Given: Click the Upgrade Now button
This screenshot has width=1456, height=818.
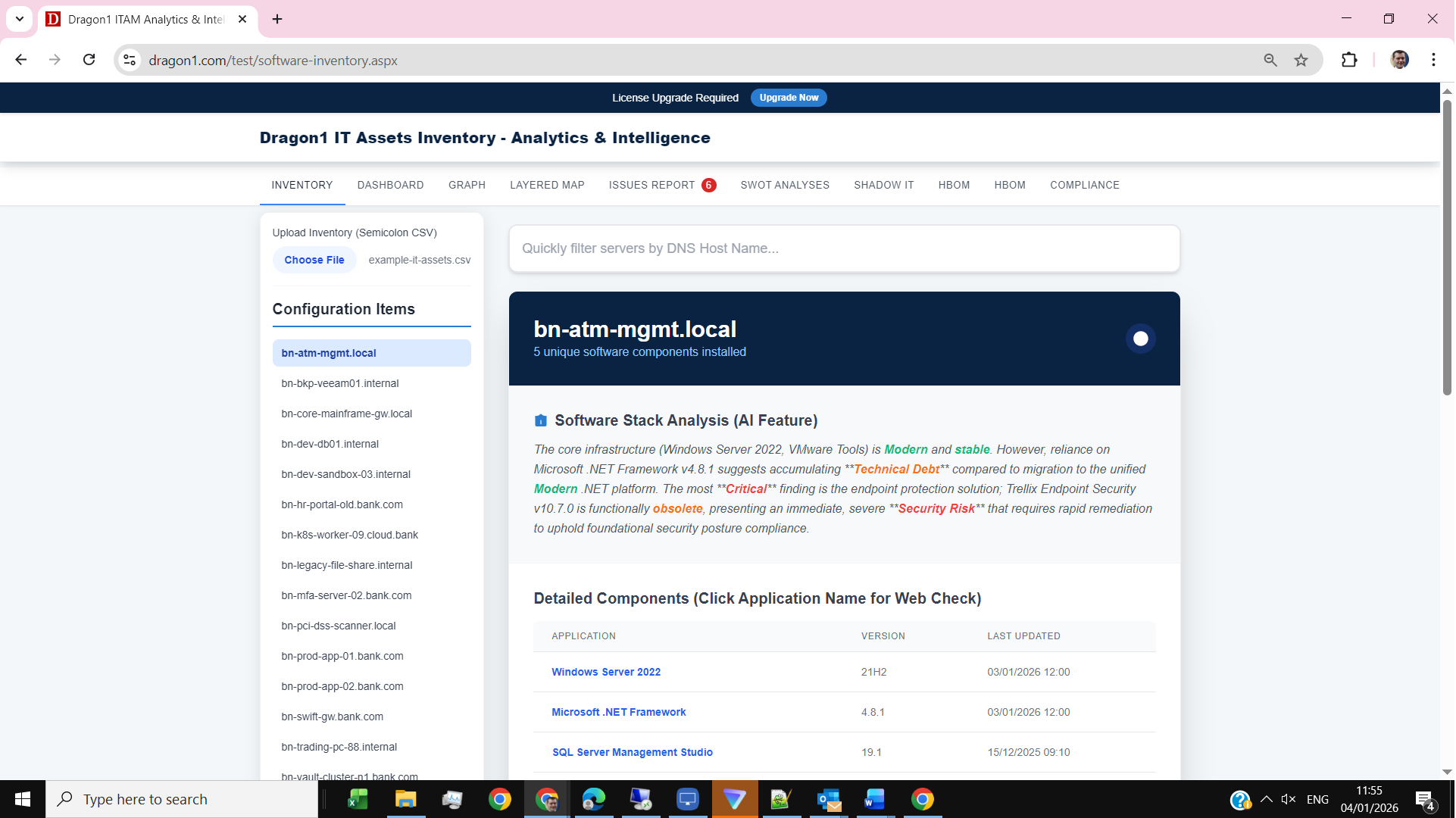Looking at the screenshot, I should (x=789, y=97).
